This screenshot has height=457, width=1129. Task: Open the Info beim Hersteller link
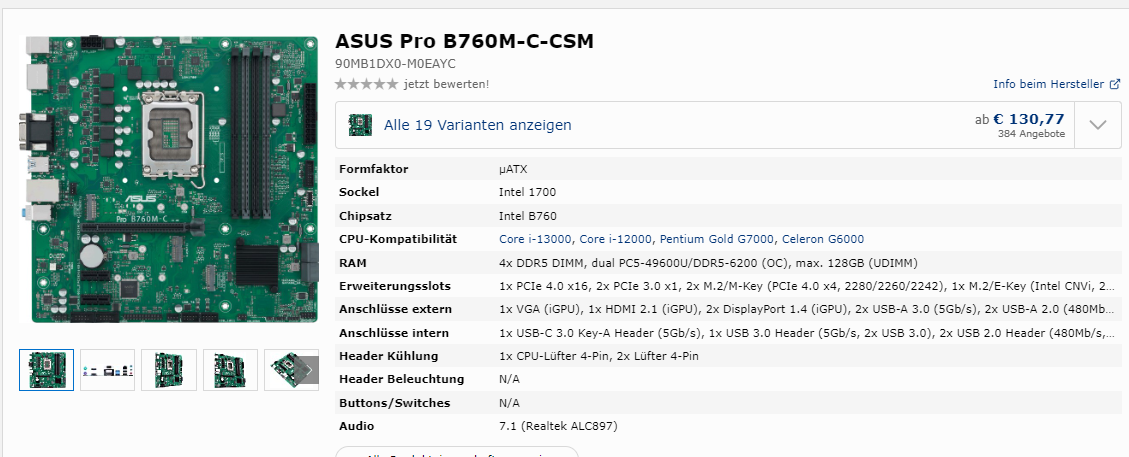click(1048, 84)
